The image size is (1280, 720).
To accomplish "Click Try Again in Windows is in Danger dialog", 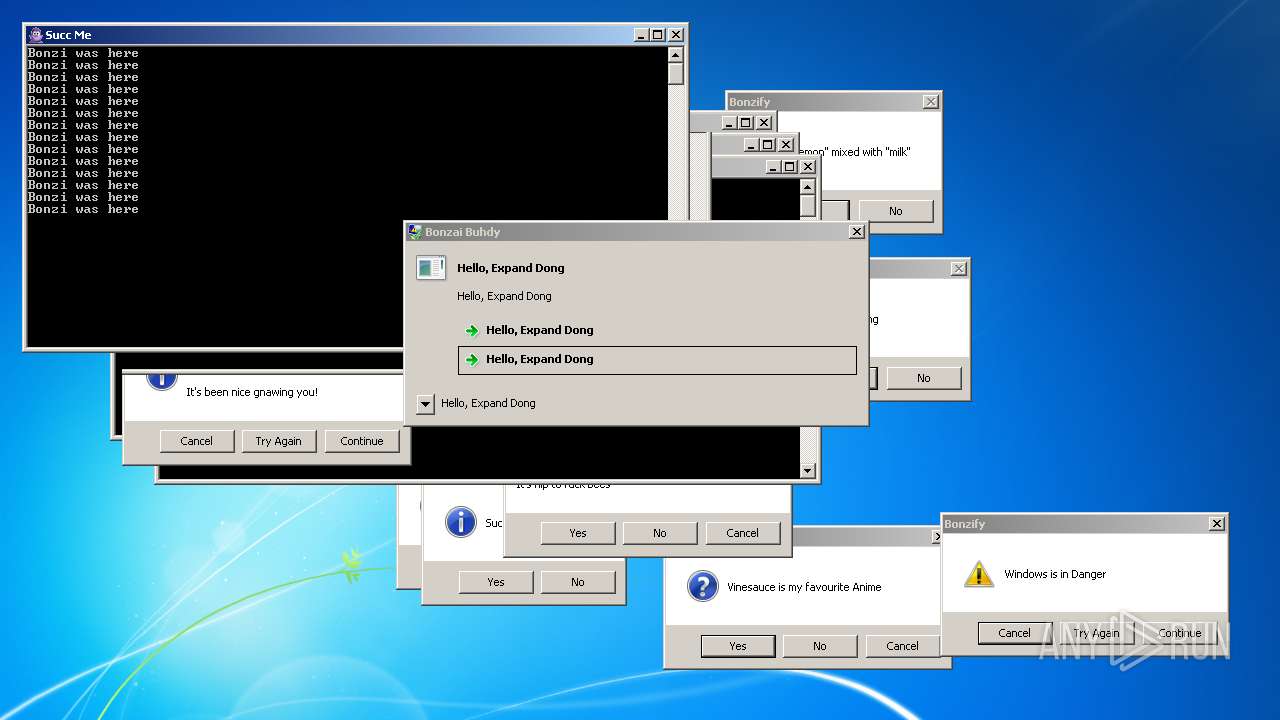I will [x=1097, y=633].
